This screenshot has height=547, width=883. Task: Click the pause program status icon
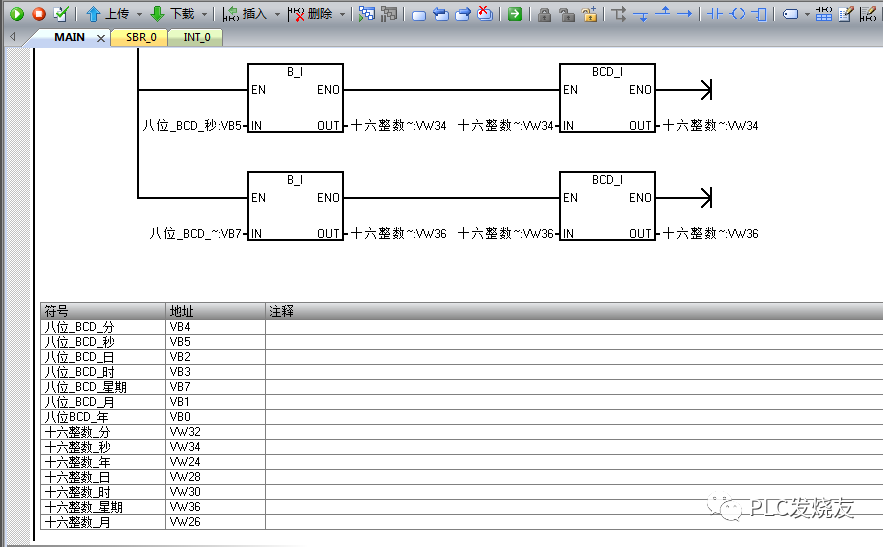(x=389, y=14)
